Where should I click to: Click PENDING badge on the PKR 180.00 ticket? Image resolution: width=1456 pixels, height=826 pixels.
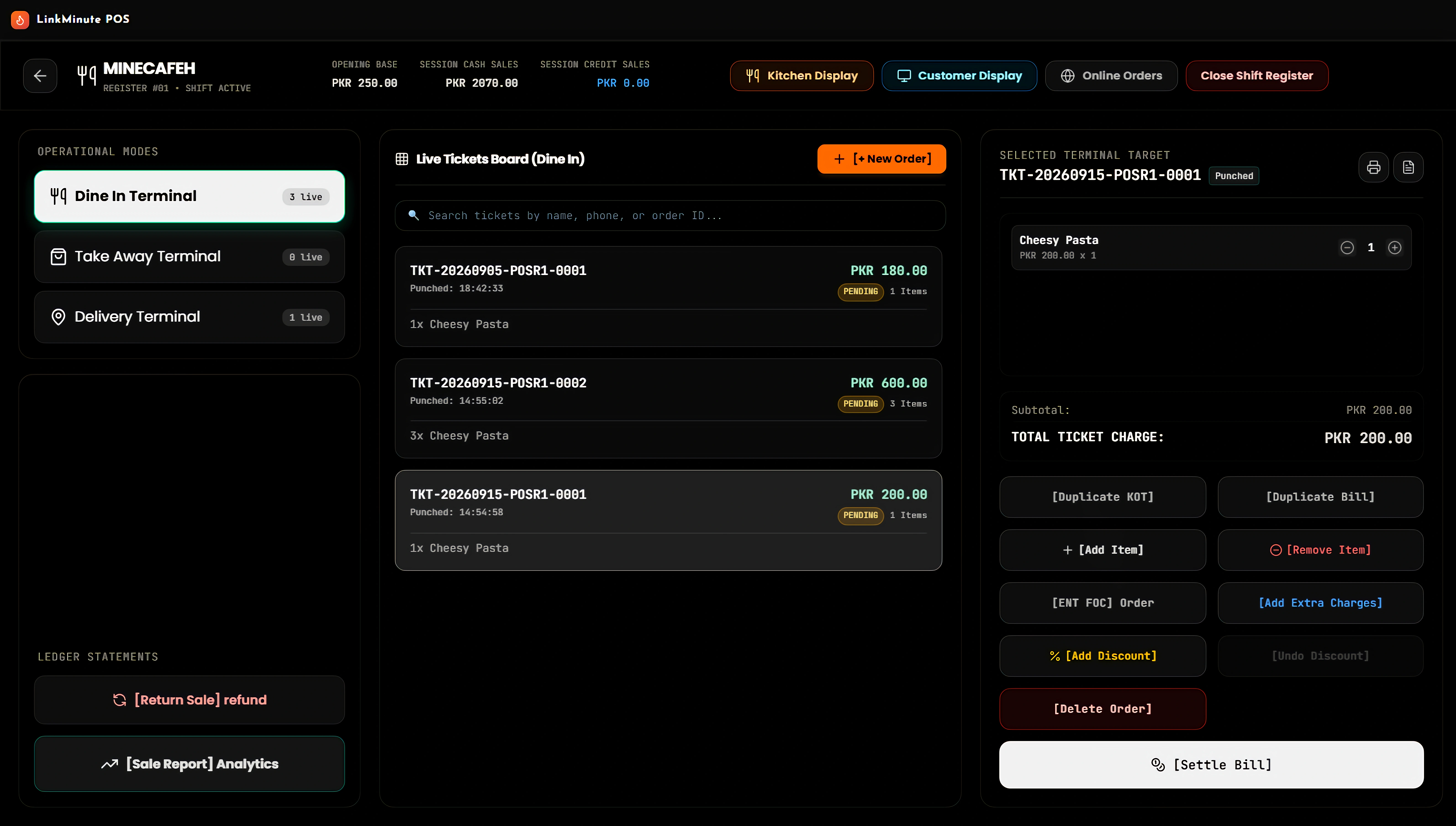pyautogui.click(x=860, y=292)
